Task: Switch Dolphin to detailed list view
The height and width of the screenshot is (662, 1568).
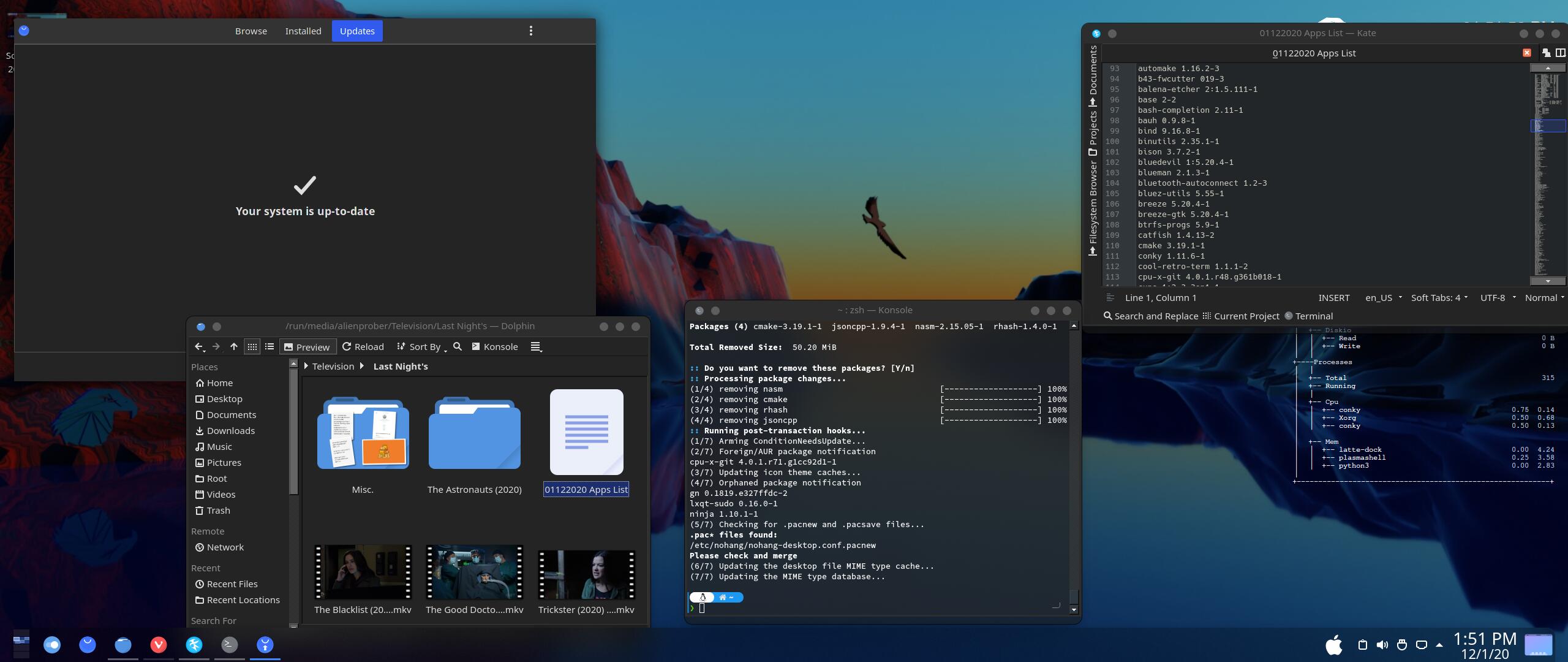Action: (269, 346)
